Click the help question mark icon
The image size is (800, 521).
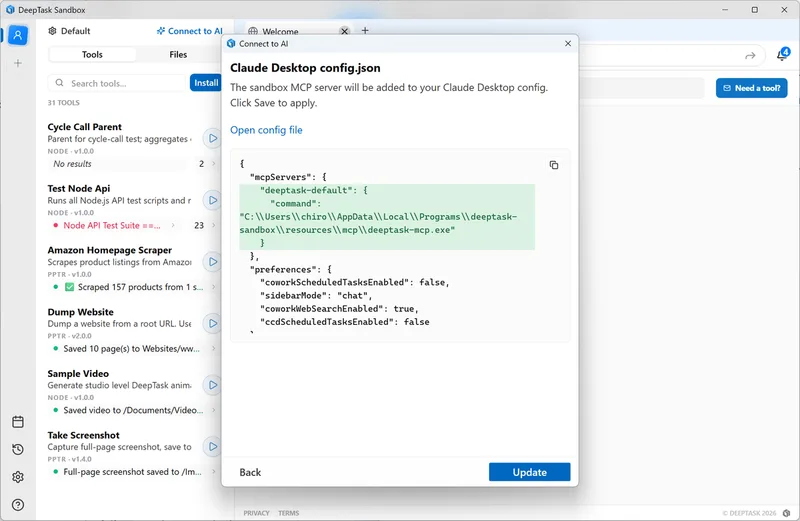tap(18, 505)
